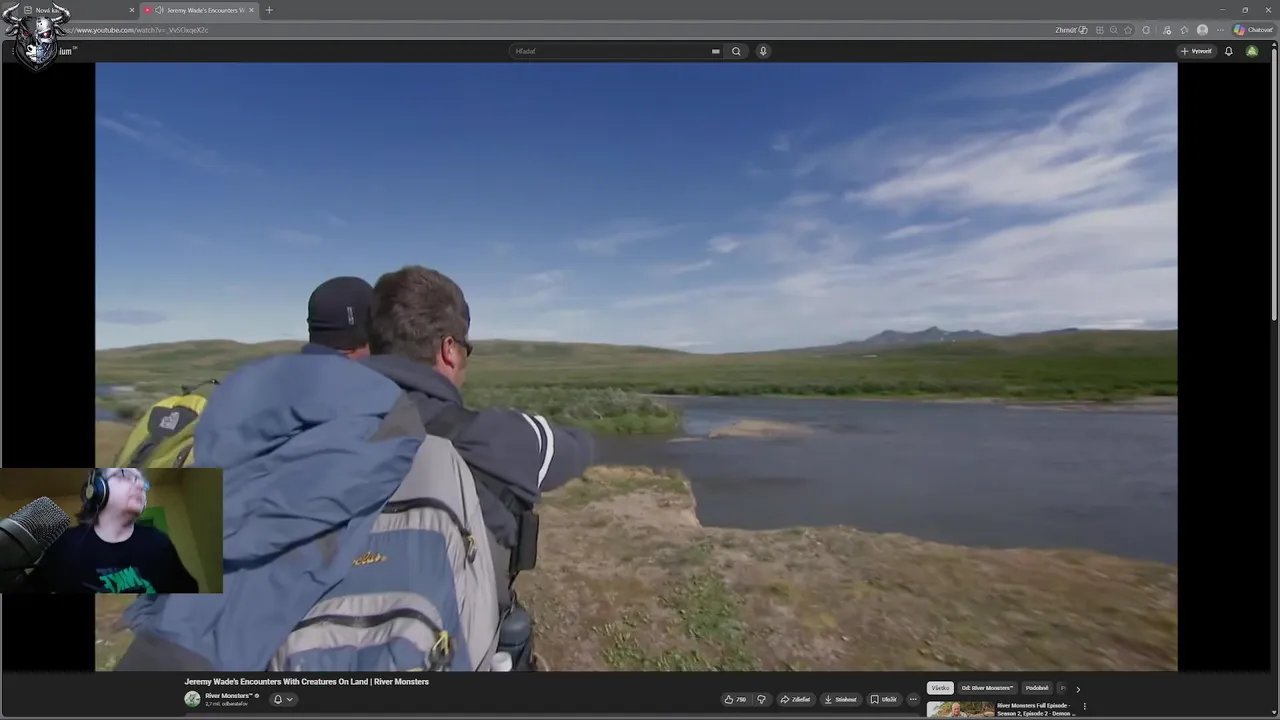Like the video with thumbs up

735,700
